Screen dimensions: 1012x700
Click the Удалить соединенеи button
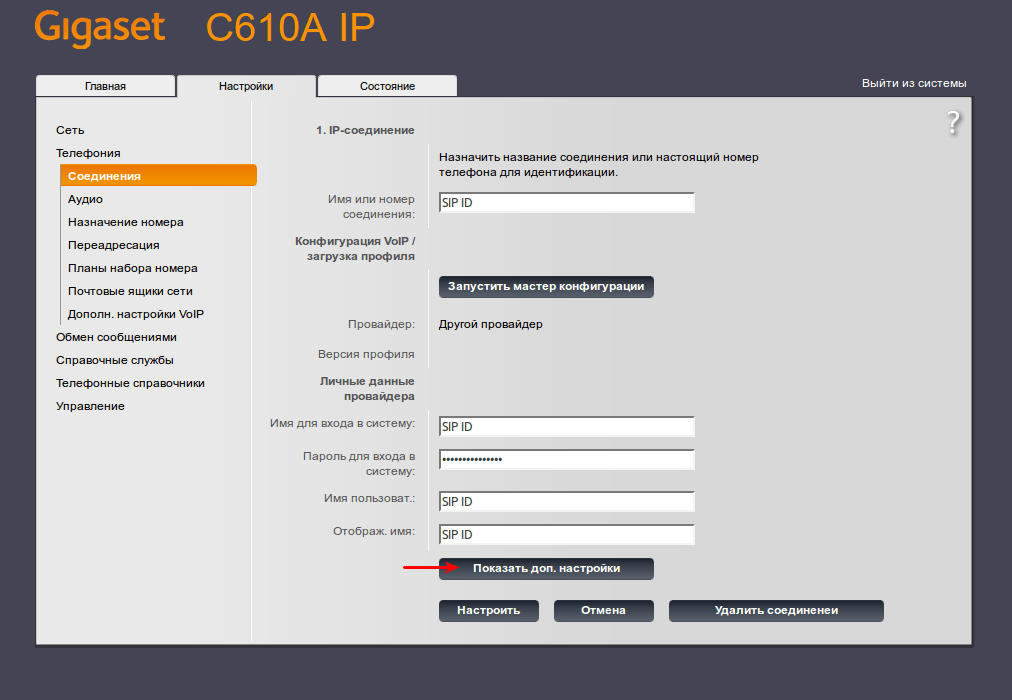click(776, 610)
